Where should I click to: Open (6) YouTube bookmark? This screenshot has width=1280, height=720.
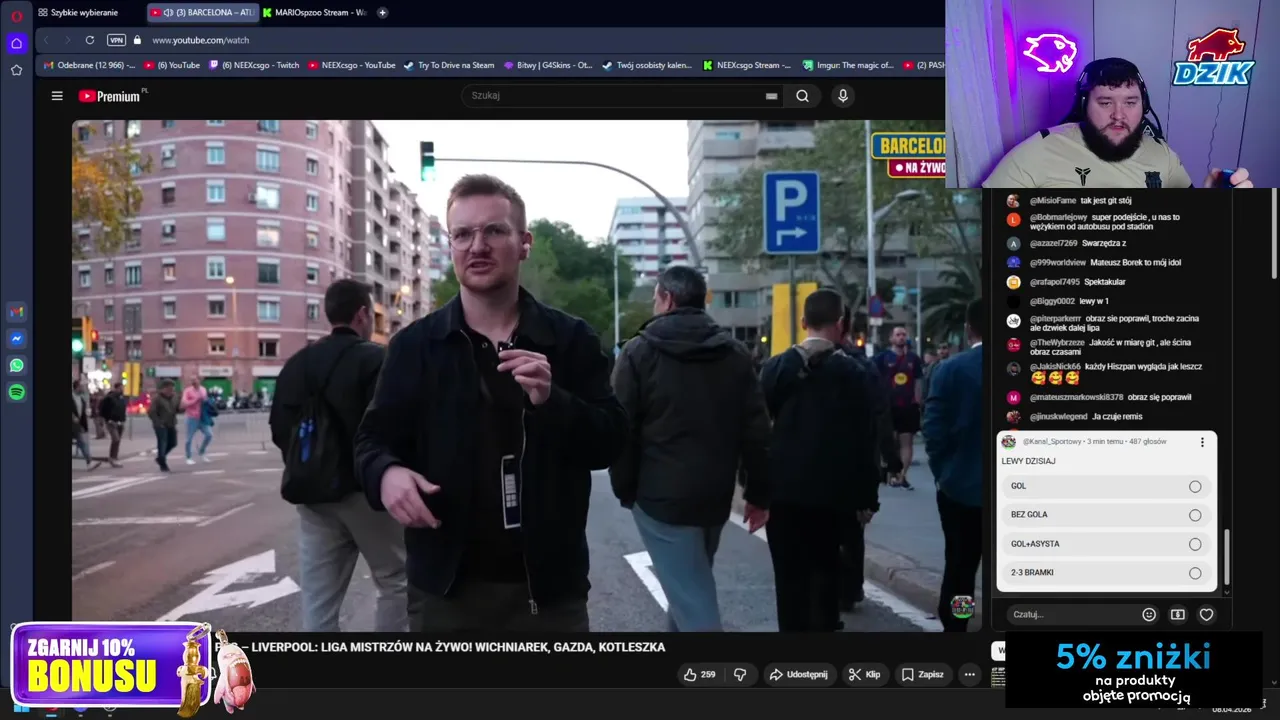pyautogui.click(x=172, y=65)
